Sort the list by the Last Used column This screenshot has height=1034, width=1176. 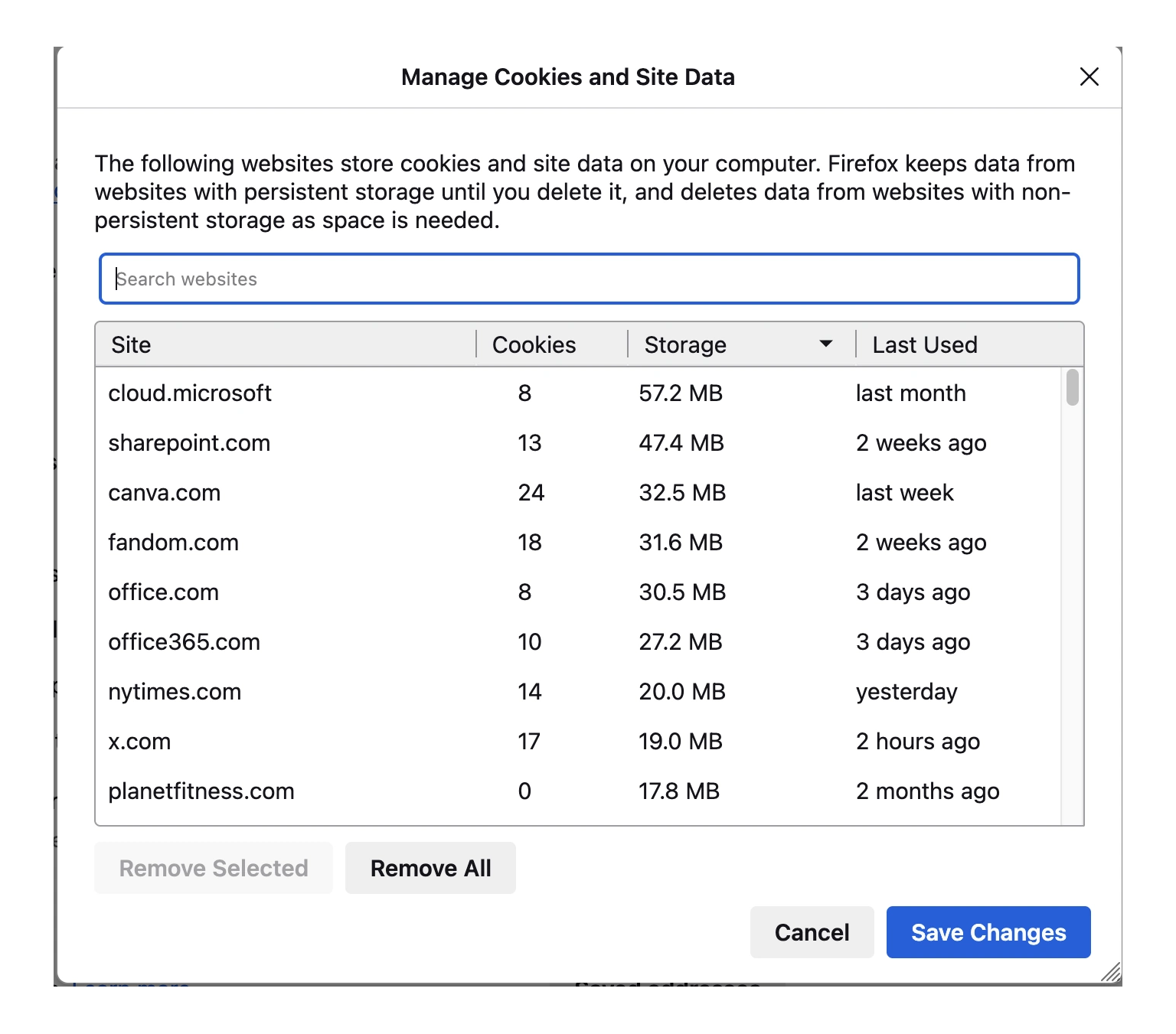[924, 344]
